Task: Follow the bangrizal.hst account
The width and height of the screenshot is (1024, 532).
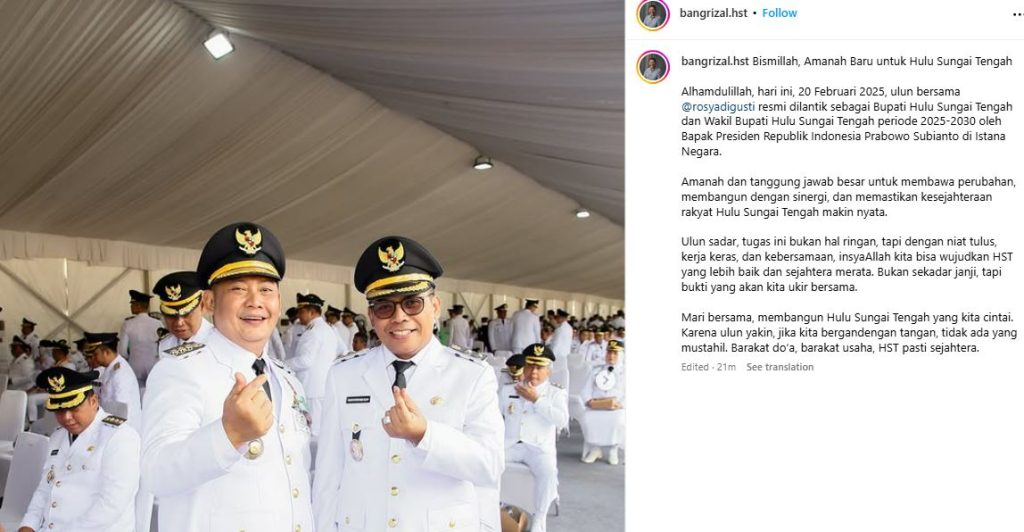Action: pyautogui.click(x=779, y=13)
